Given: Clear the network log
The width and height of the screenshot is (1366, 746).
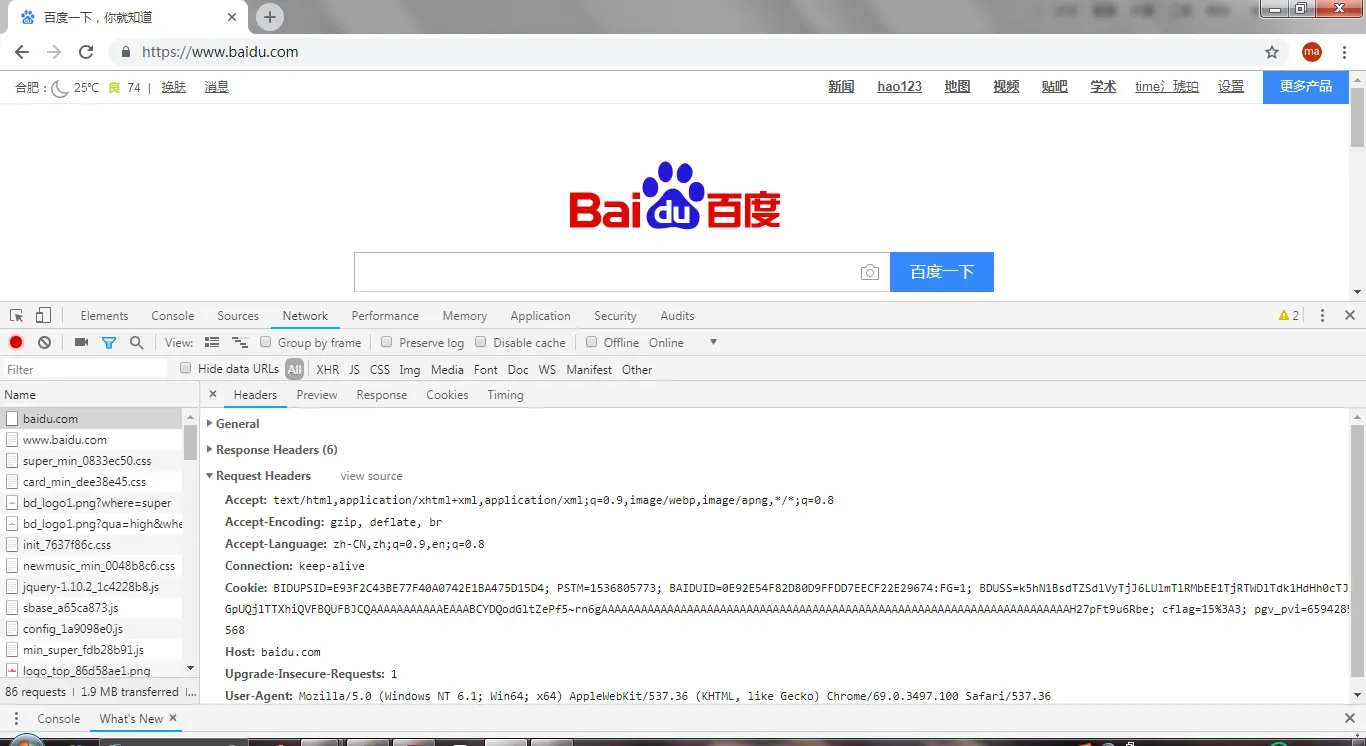Looking at the screenshot, I should (44, 342).
